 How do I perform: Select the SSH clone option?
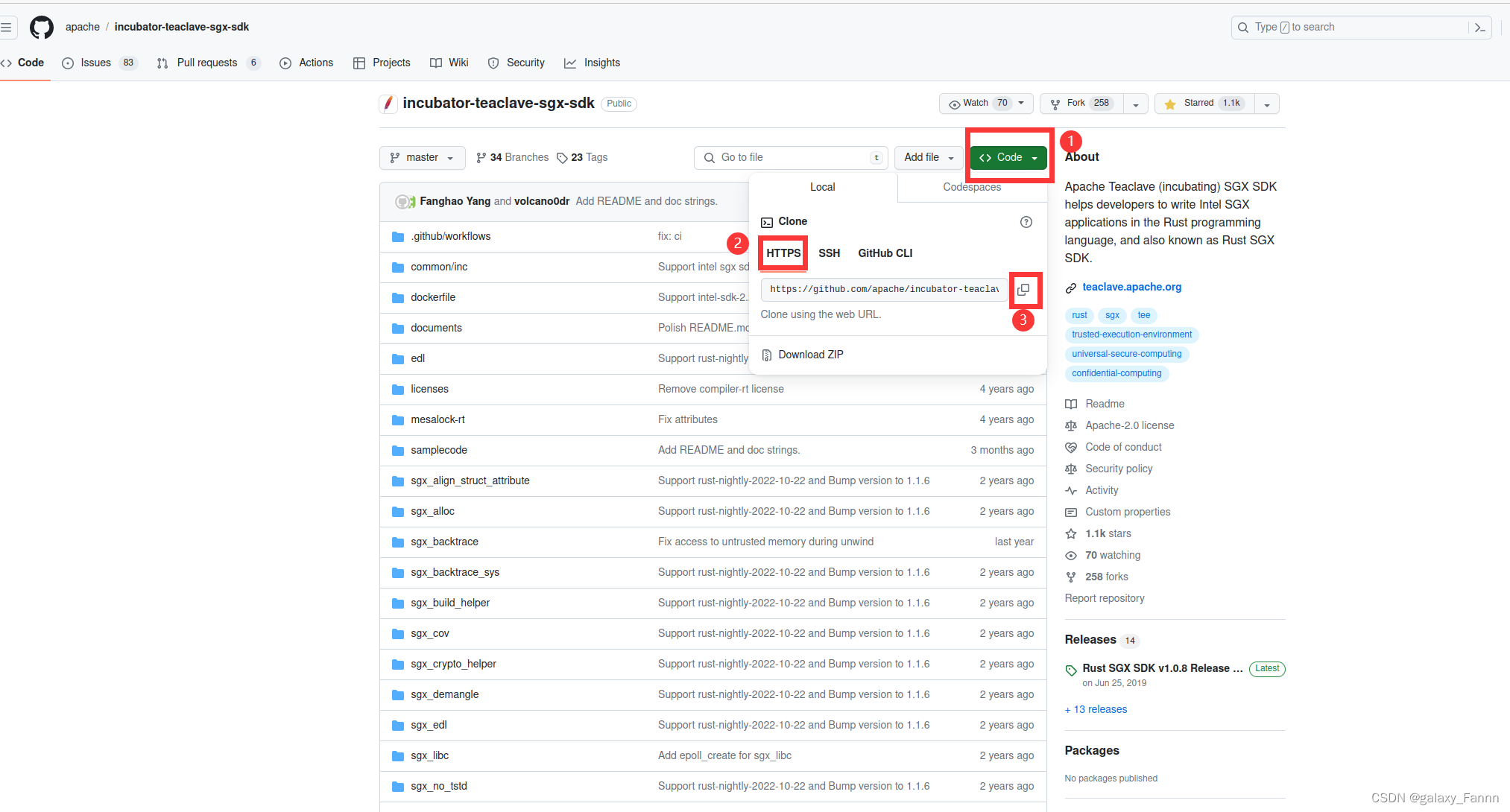[829, 253]
